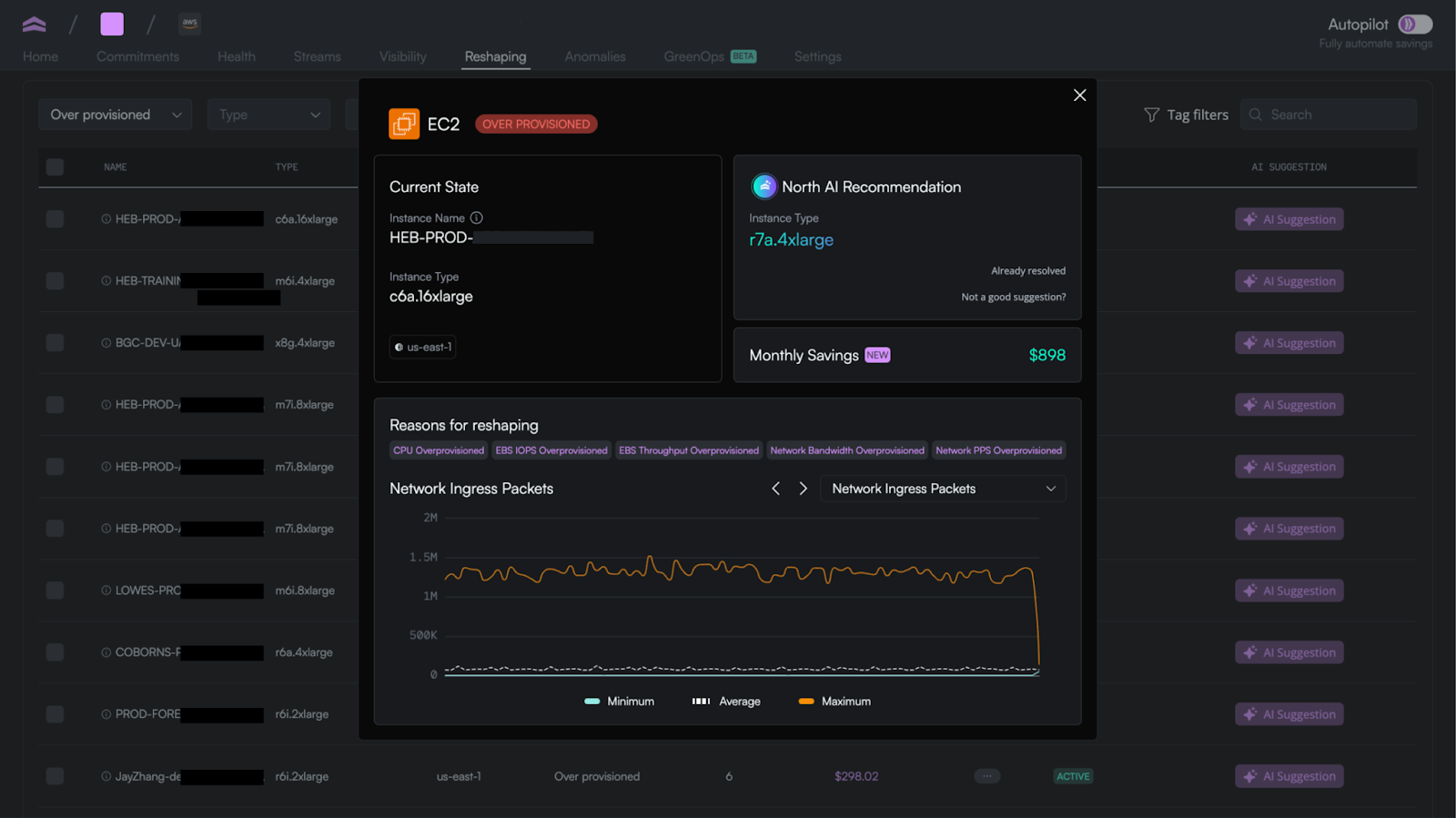
Task: Switch to the Health tab
Action: click(x=237, y=56)
